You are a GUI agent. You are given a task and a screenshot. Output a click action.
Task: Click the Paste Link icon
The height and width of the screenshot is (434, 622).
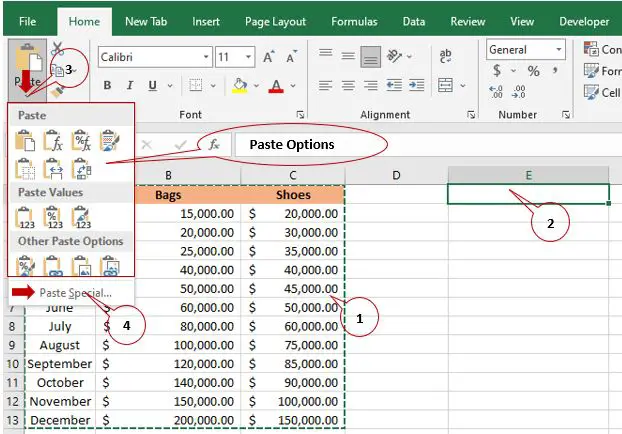(x=53, y=266)
